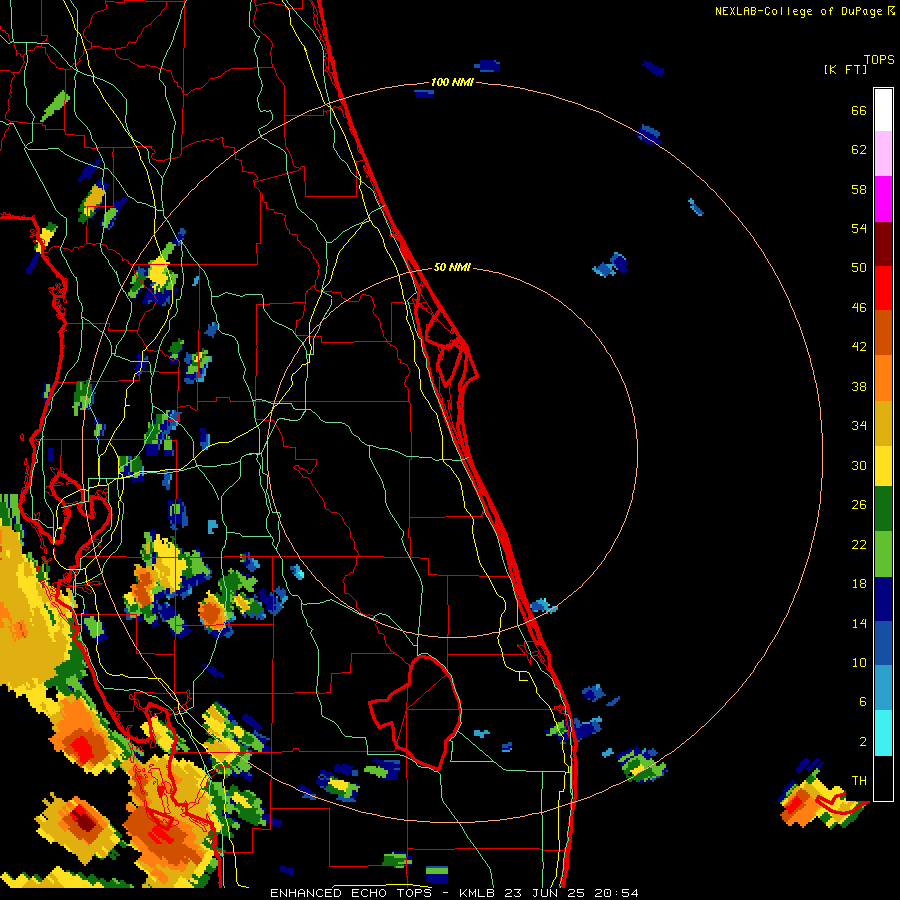This screenshot has width=900, height=900.
Task: Click the black threshold swatch in legend
Action: pos(883,778)
